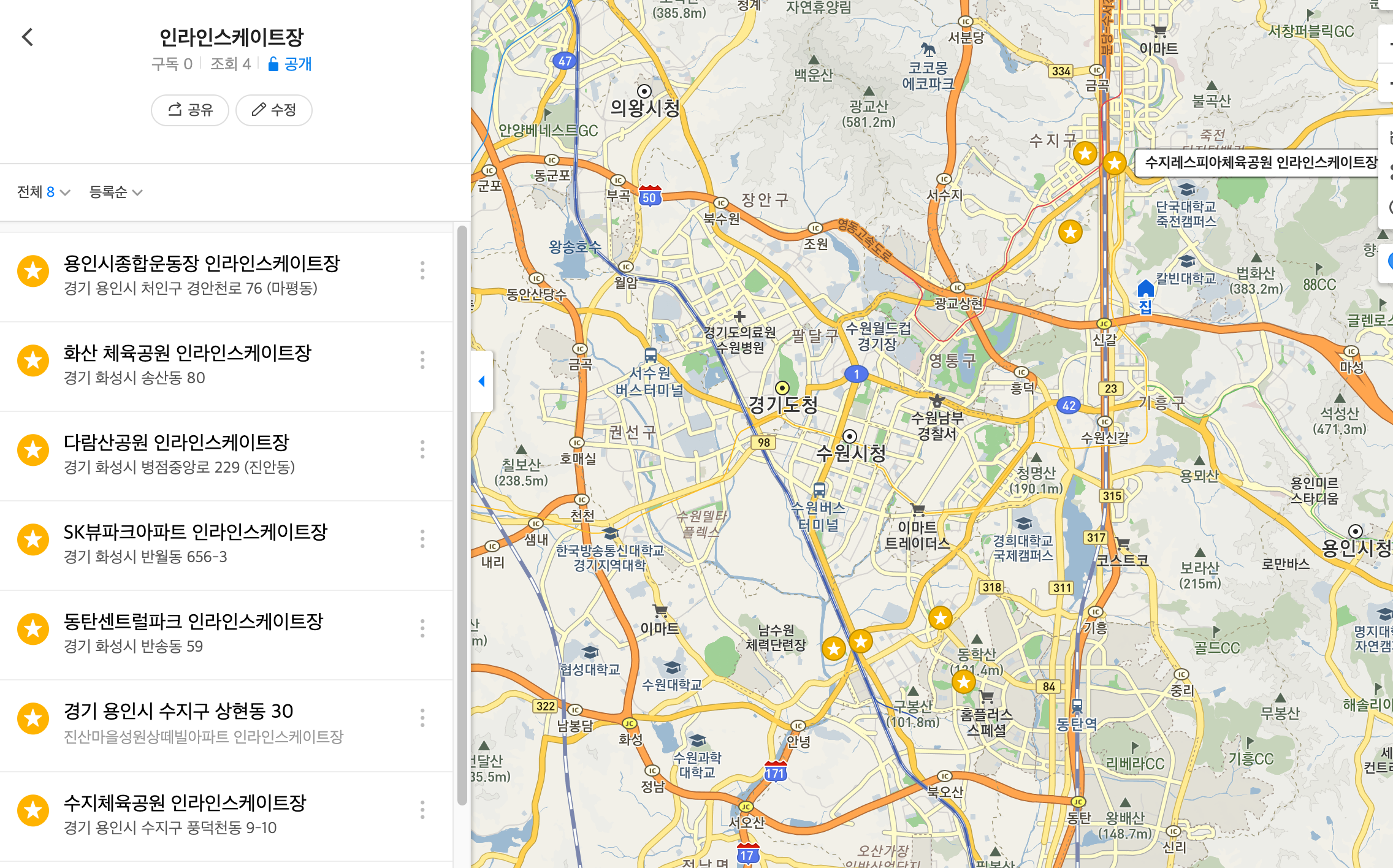Click the back arrow icon
The width and height of the screenshot is (1393, 868).
pos(28,37)
